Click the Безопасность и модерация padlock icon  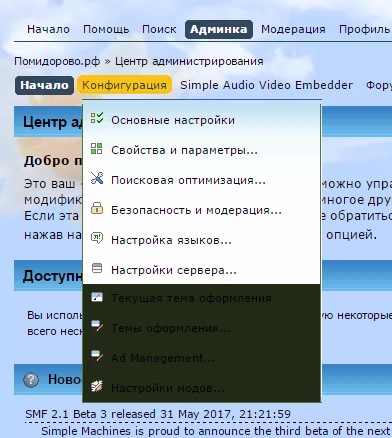coord(97,208)
